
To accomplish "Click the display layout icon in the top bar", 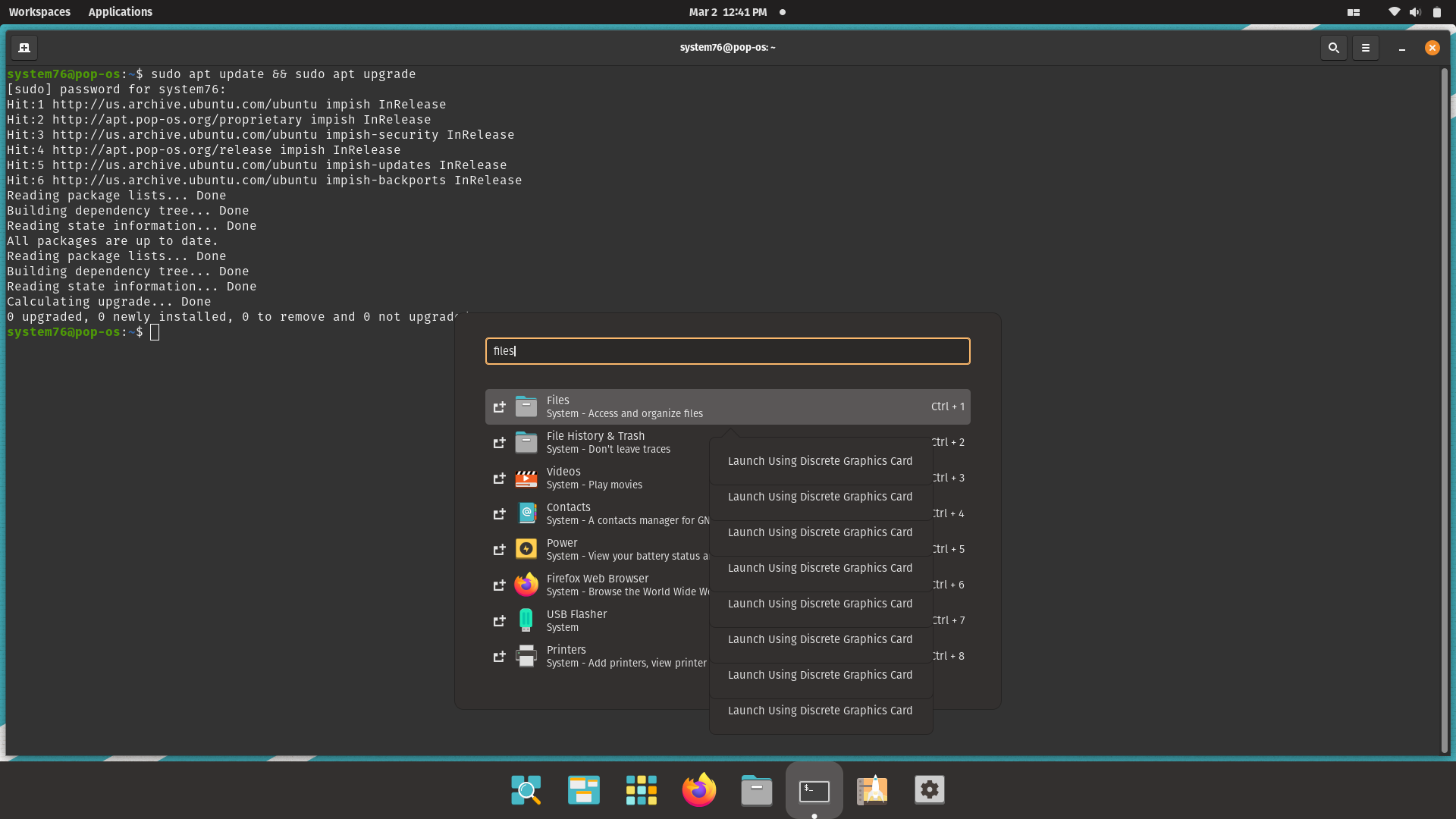I will pyautogui.click(x=1352, y=11).
